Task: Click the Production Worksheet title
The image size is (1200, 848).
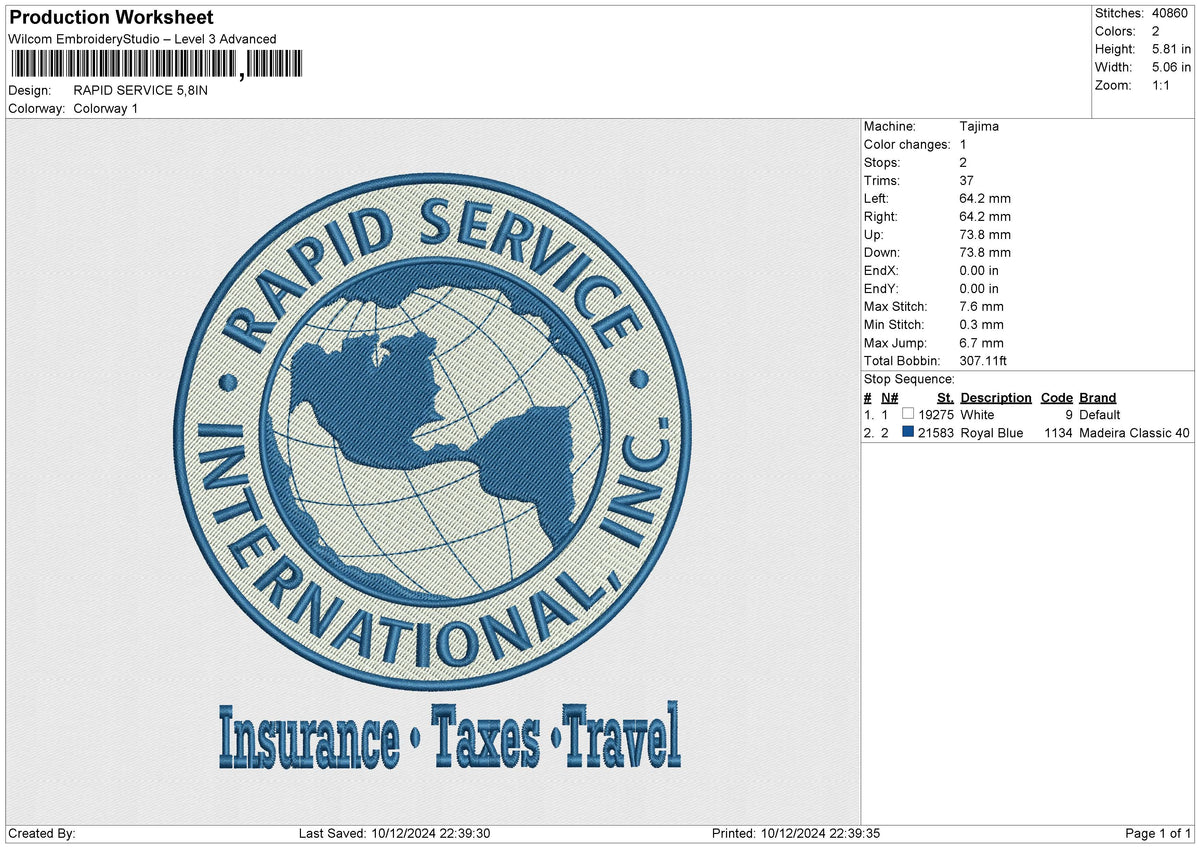Action: (x=110, y=18)
